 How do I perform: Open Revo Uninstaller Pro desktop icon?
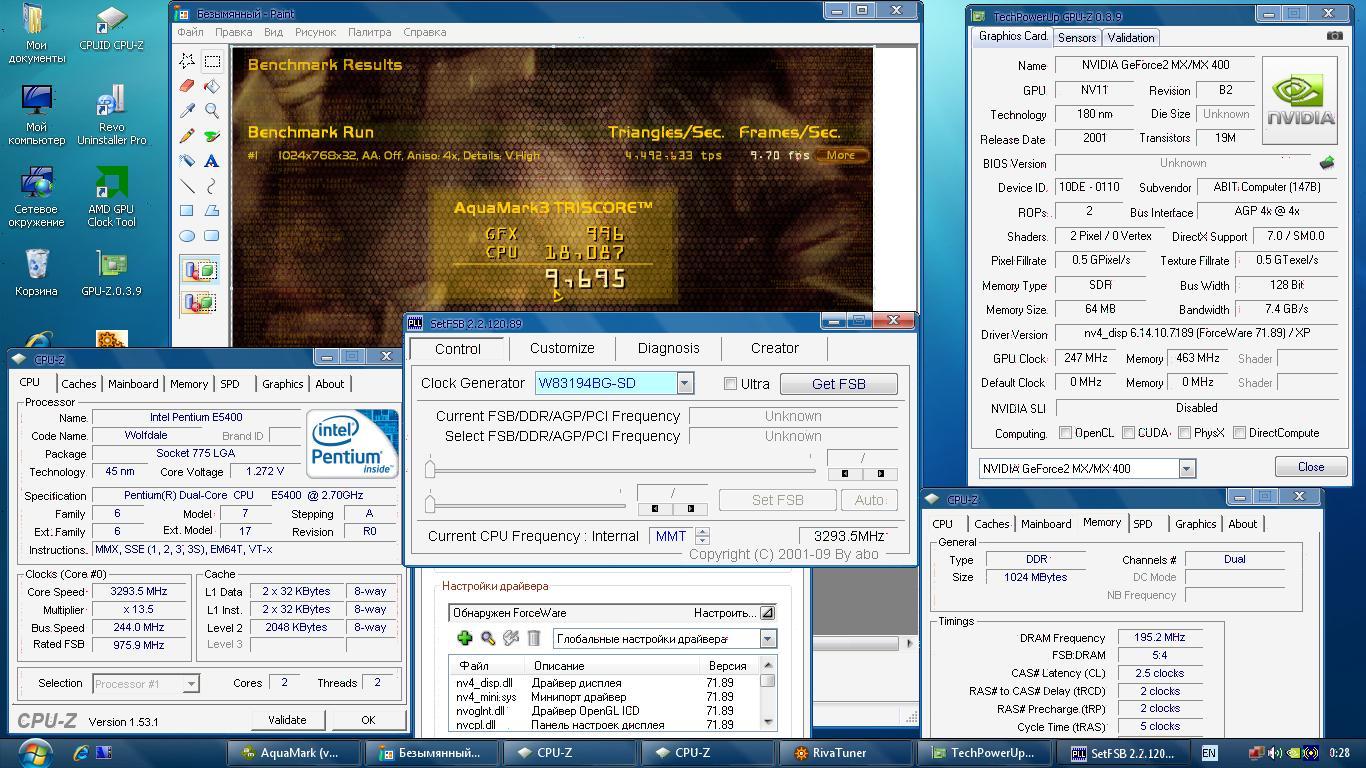point(111,115)
